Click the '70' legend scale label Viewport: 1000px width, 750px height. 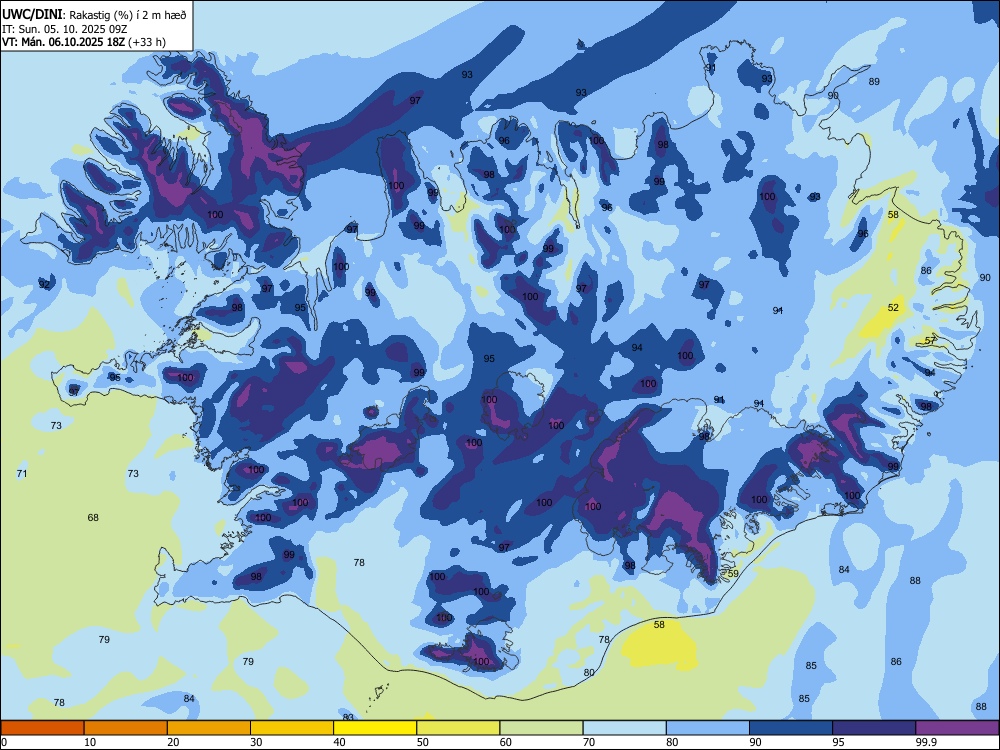coord(589,742)
